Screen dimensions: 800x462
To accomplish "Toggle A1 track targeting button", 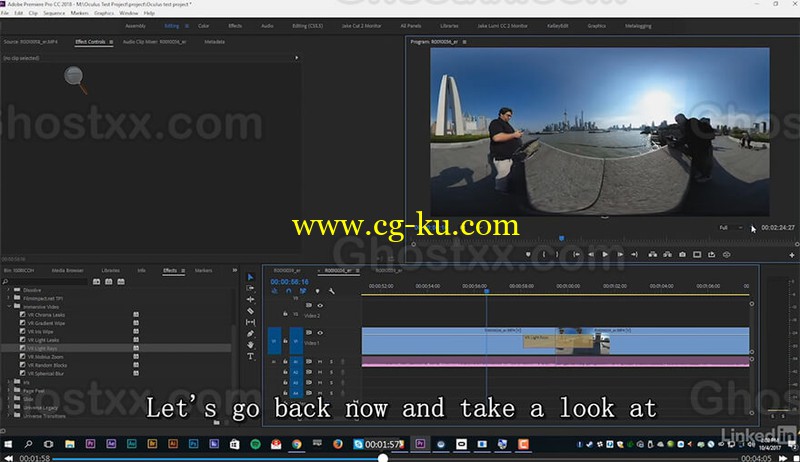I will click(296, 362).
